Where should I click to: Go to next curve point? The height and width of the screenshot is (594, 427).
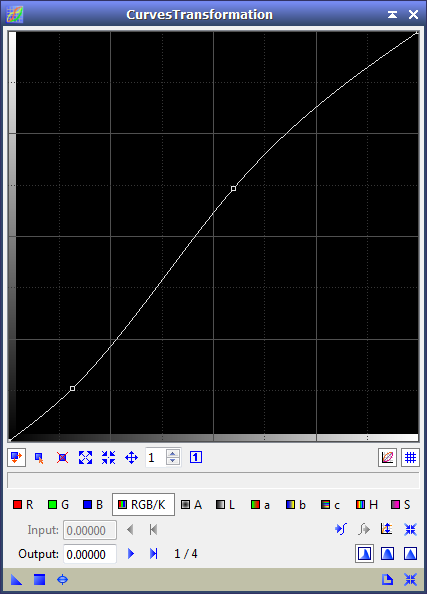coord(131,554)
